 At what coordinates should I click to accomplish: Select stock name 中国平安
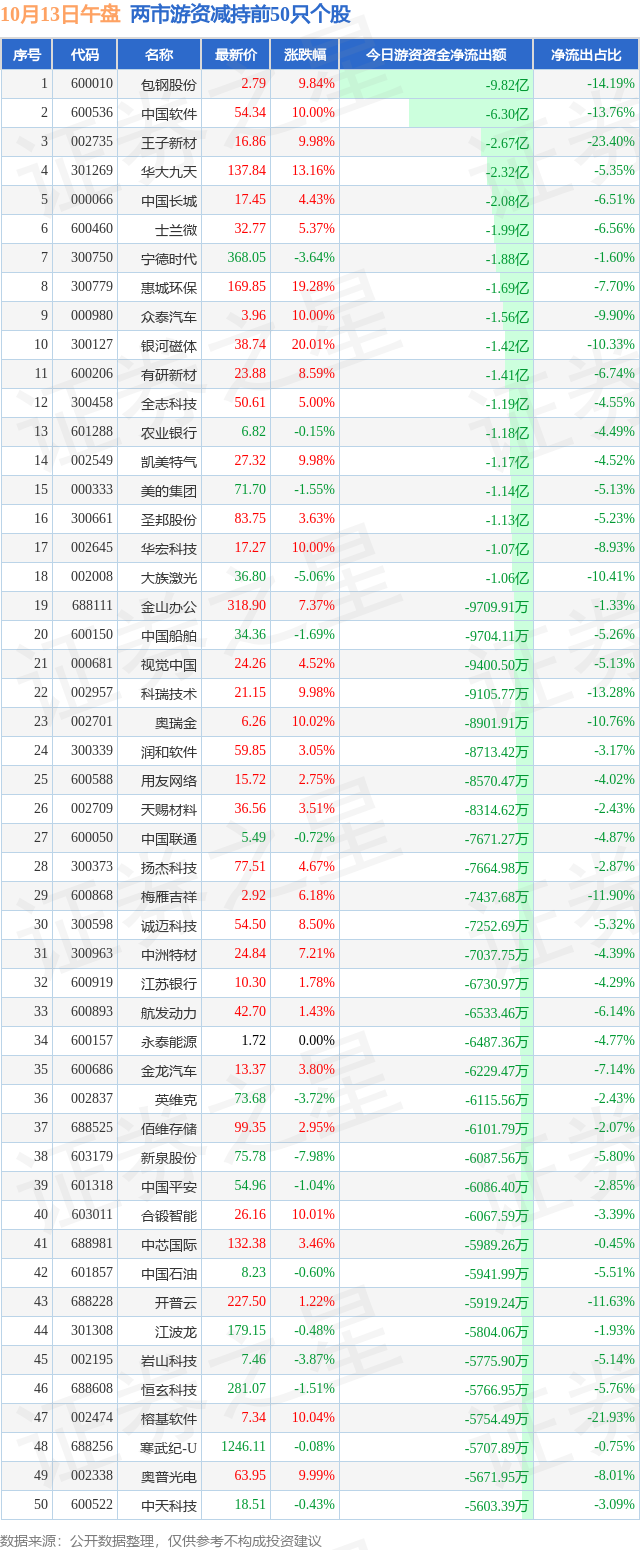tap(169, 1186)
